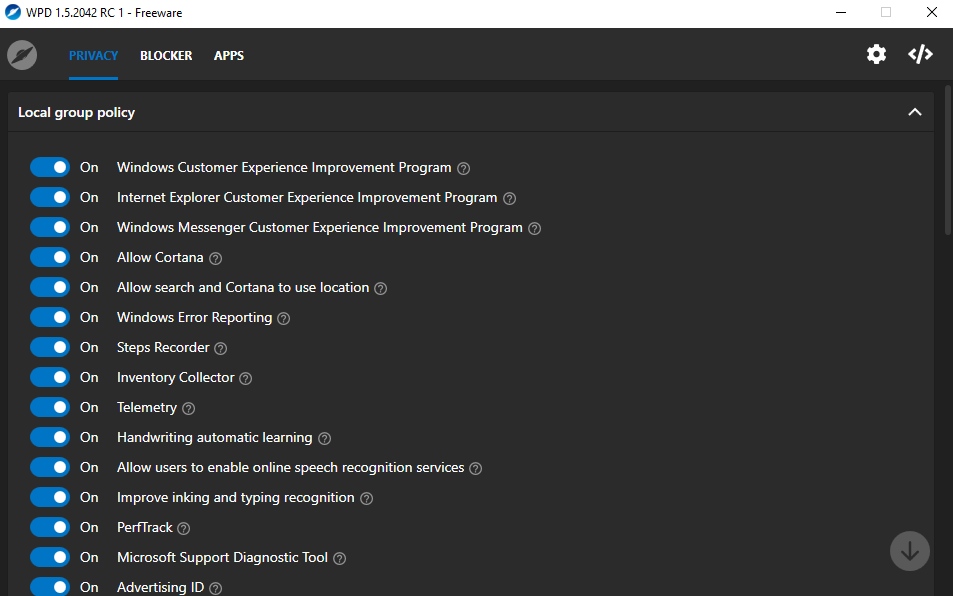Toggle Improve inking and typing recognition switch
This screenshot has width=953, height=596.
(50, 497)
